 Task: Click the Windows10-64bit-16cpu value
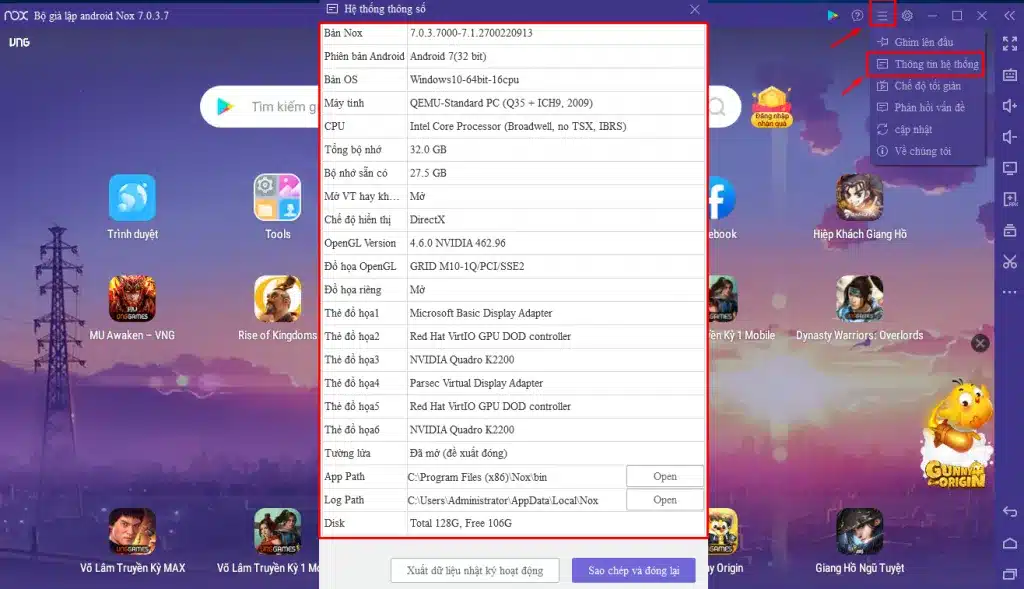[x=464, y=80]
